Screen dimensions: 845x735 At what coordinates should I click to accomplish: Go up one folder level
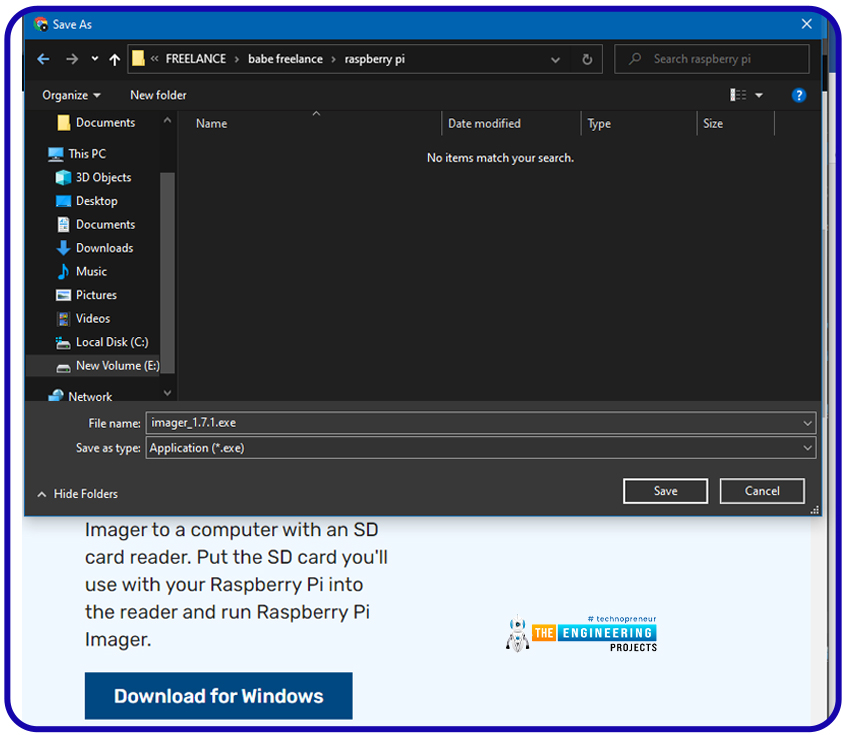click(x=114, y=59)
